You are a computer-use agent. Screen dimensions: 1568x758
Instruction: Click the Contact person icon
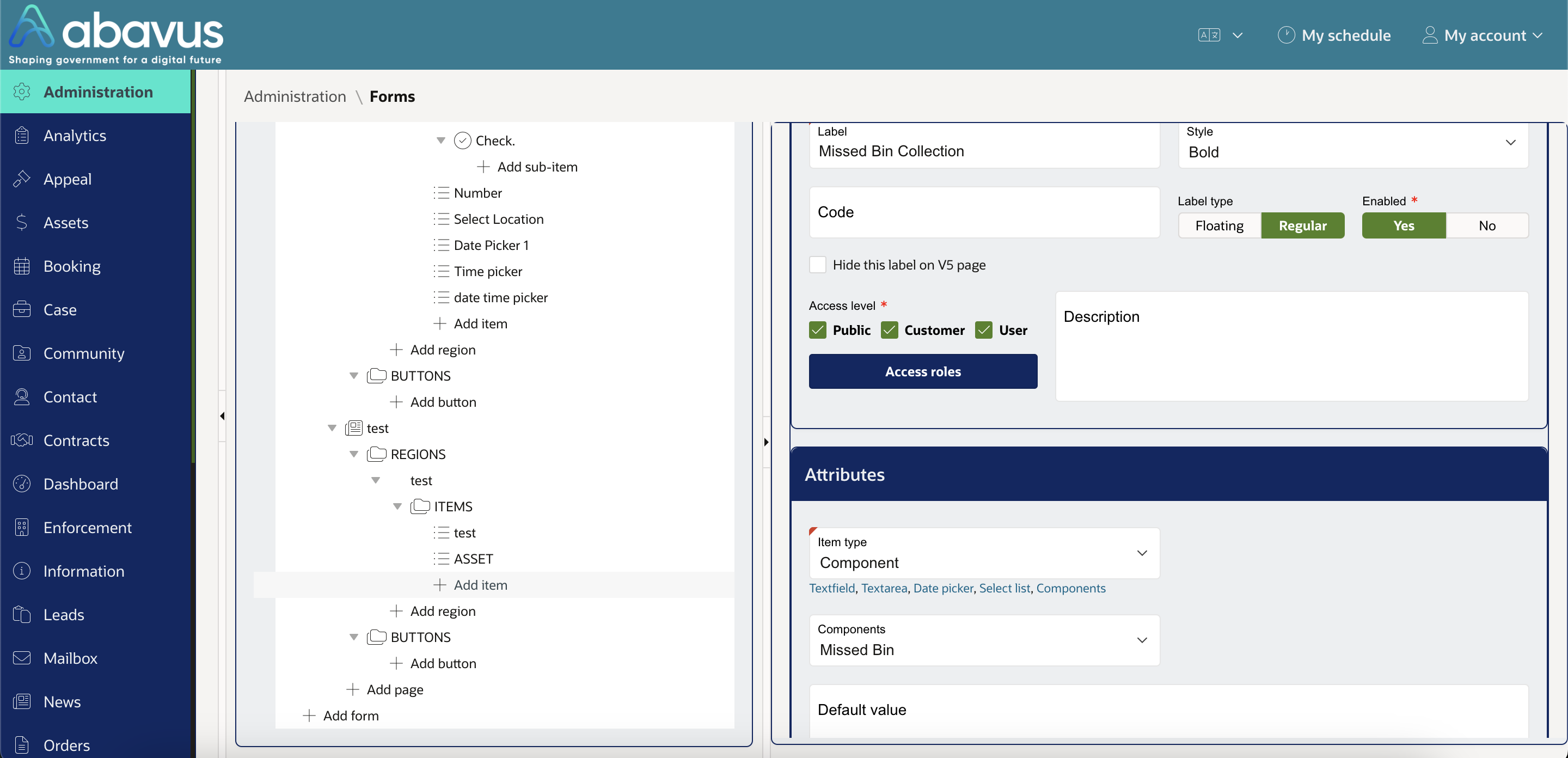[22, 396]
